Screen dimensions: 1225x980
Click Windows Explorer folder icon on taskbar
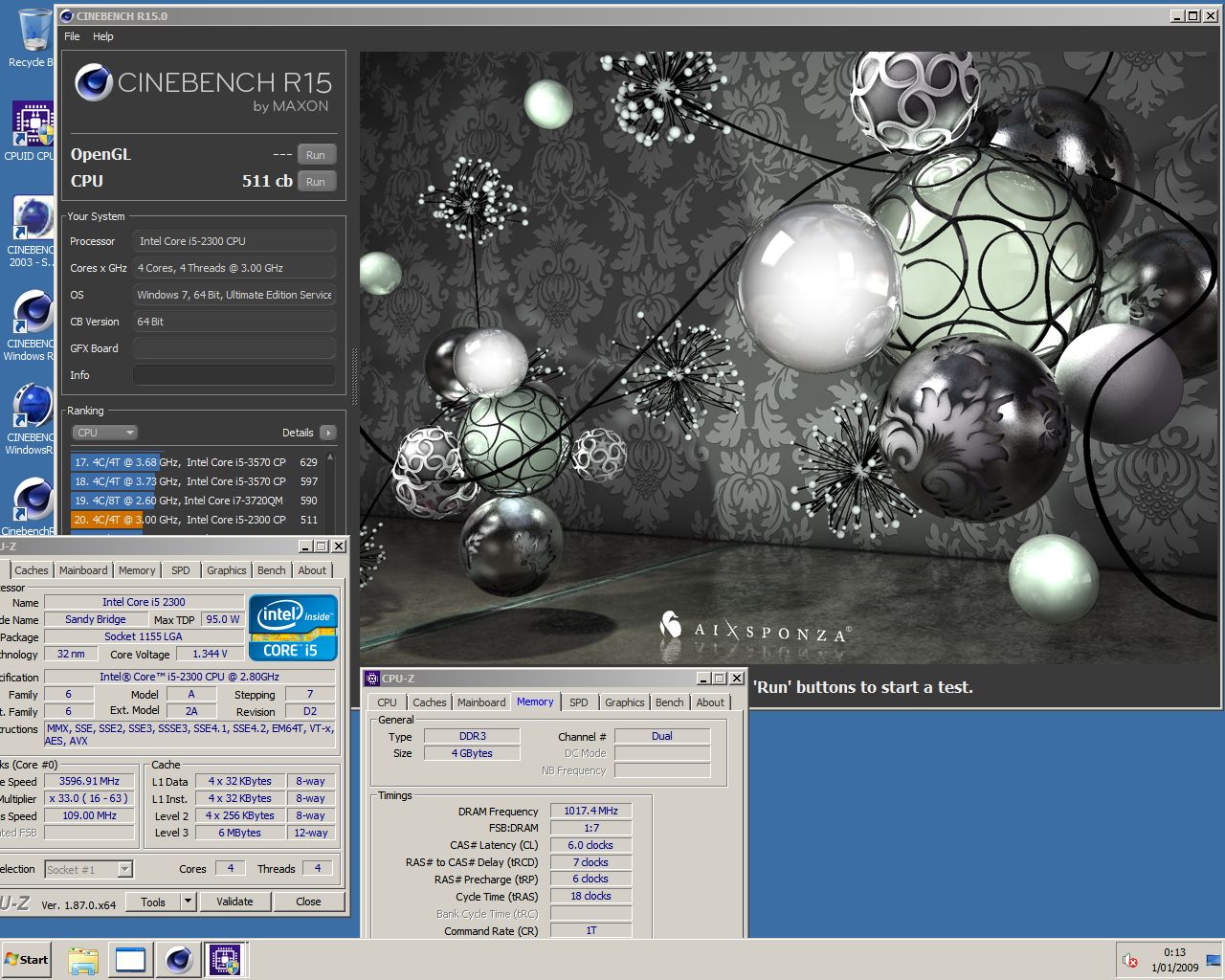tap(83, 960)
